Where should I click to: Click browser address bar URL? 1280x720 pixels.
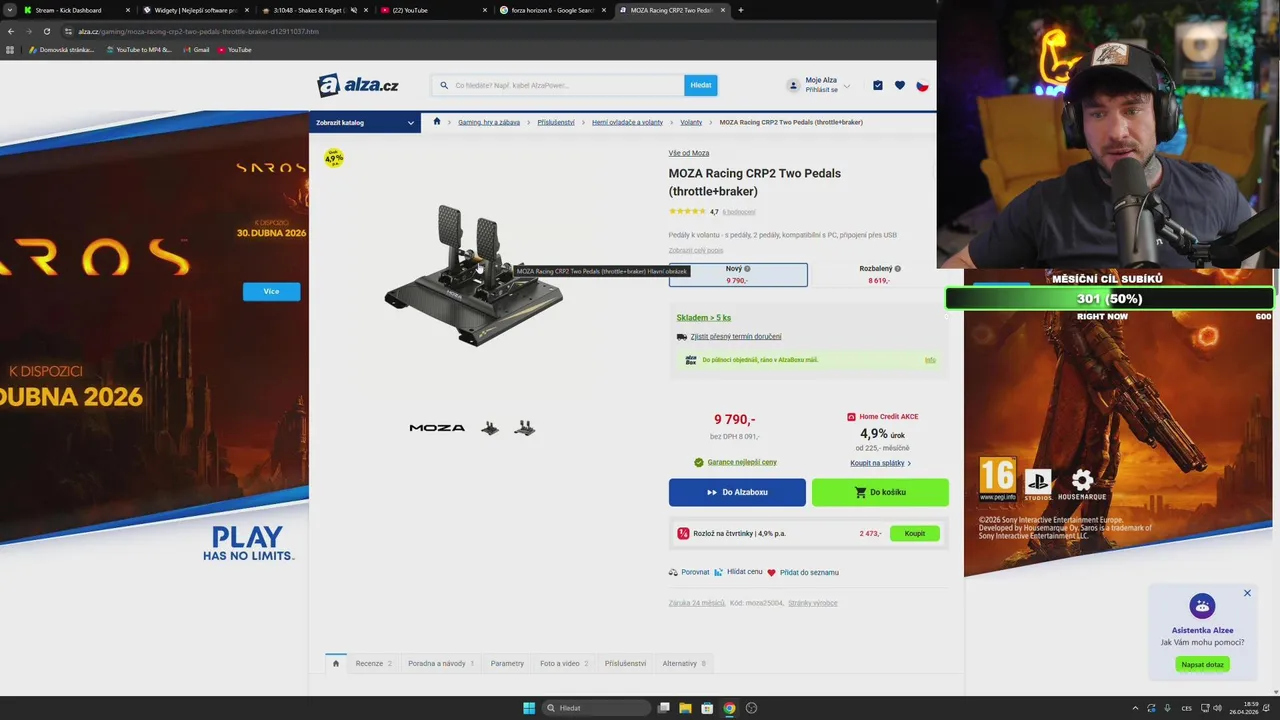pyautogui.click(x=199, y=31)
